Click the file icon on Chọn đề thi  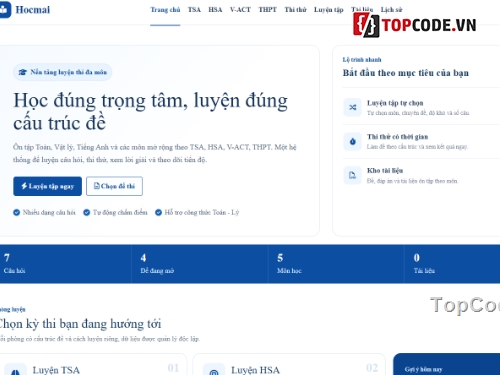pyautogui.click(x=97, y=186)
